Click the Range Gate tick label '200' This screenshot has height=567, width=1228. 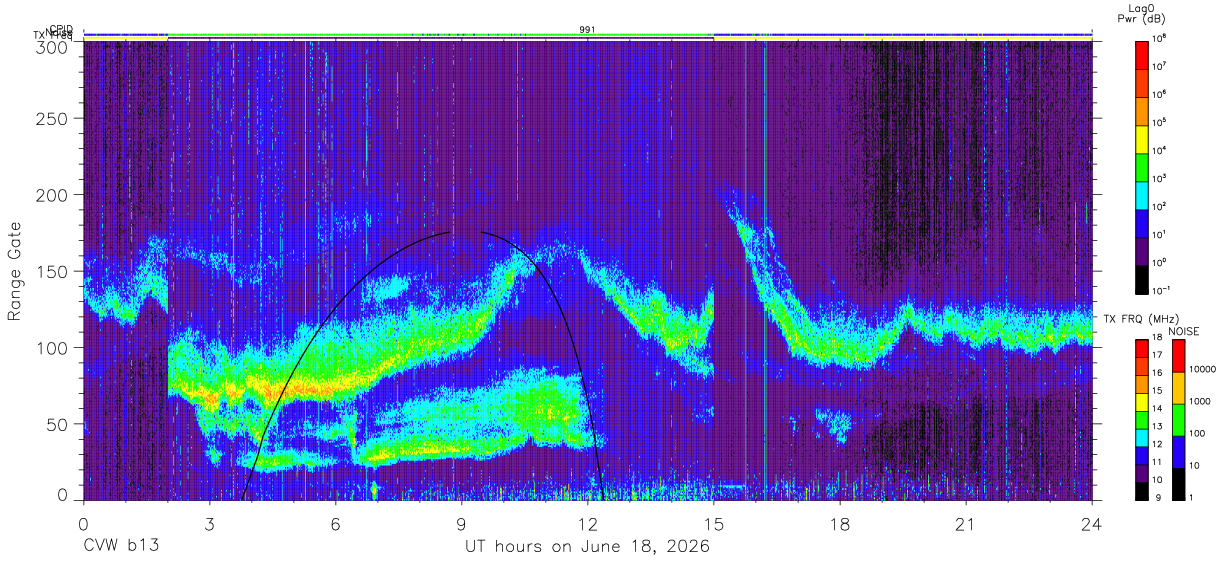[52, 195]
